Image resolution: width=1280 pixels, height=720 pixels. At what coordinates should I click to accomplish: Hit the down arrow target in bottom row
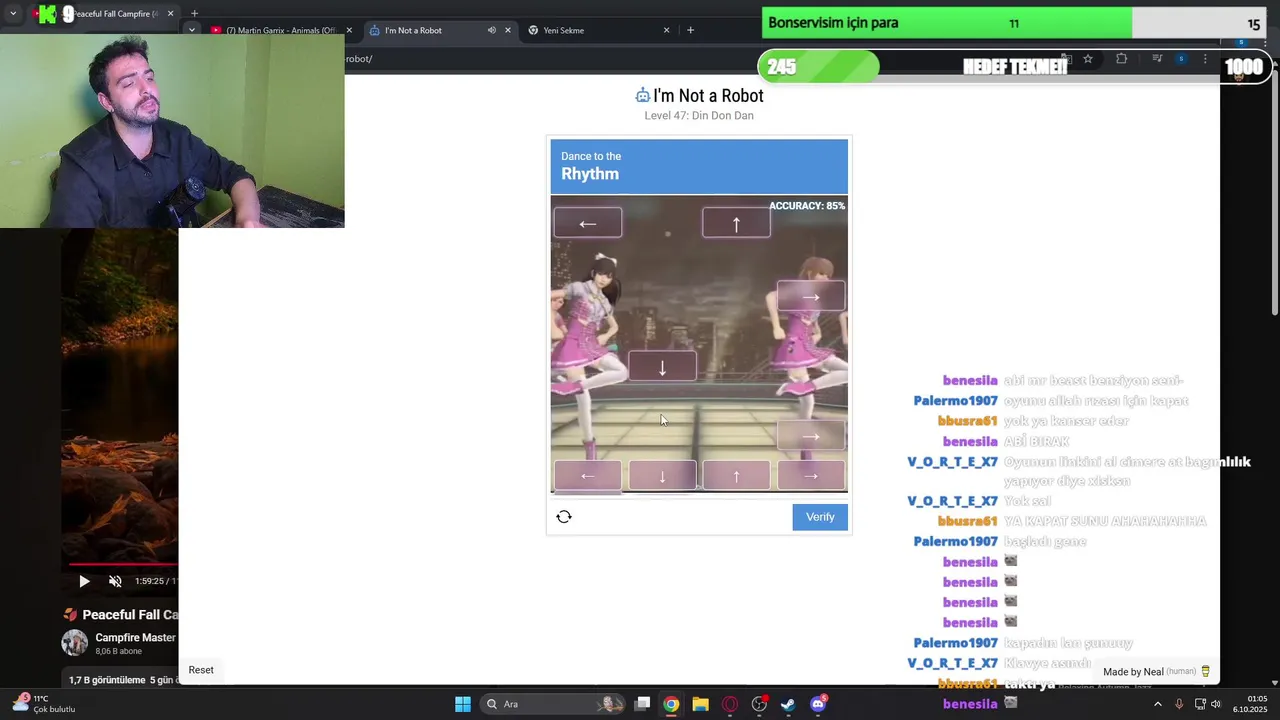pyautogui.click(x=662, y=476)
